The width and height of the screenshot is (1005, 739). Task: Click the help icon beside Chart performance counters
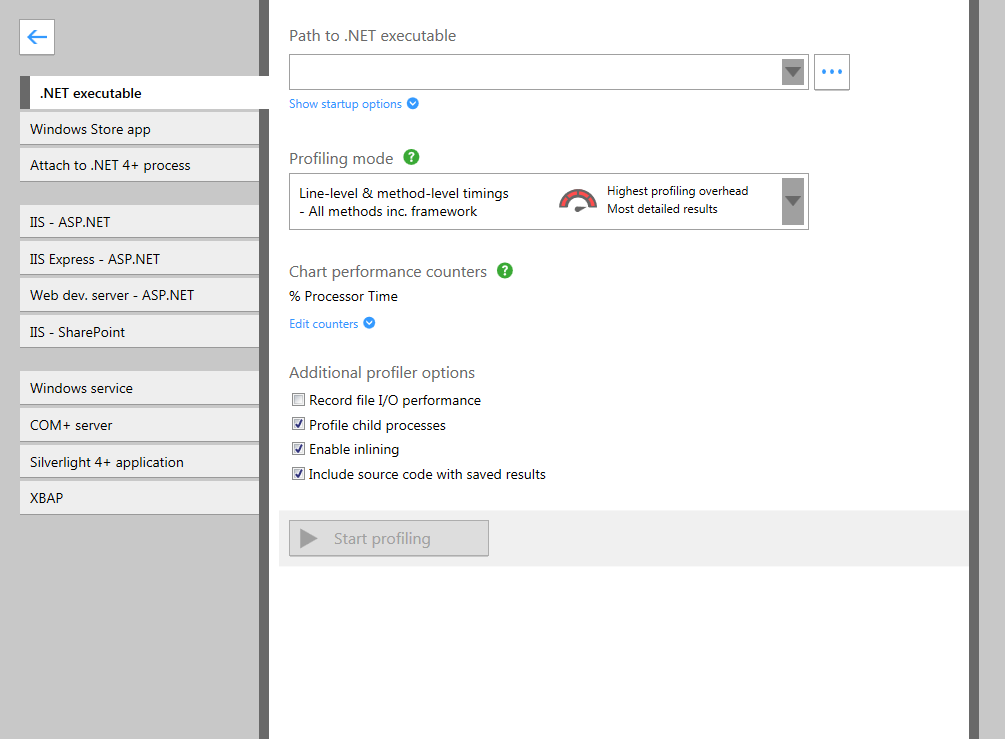point(504,270)
